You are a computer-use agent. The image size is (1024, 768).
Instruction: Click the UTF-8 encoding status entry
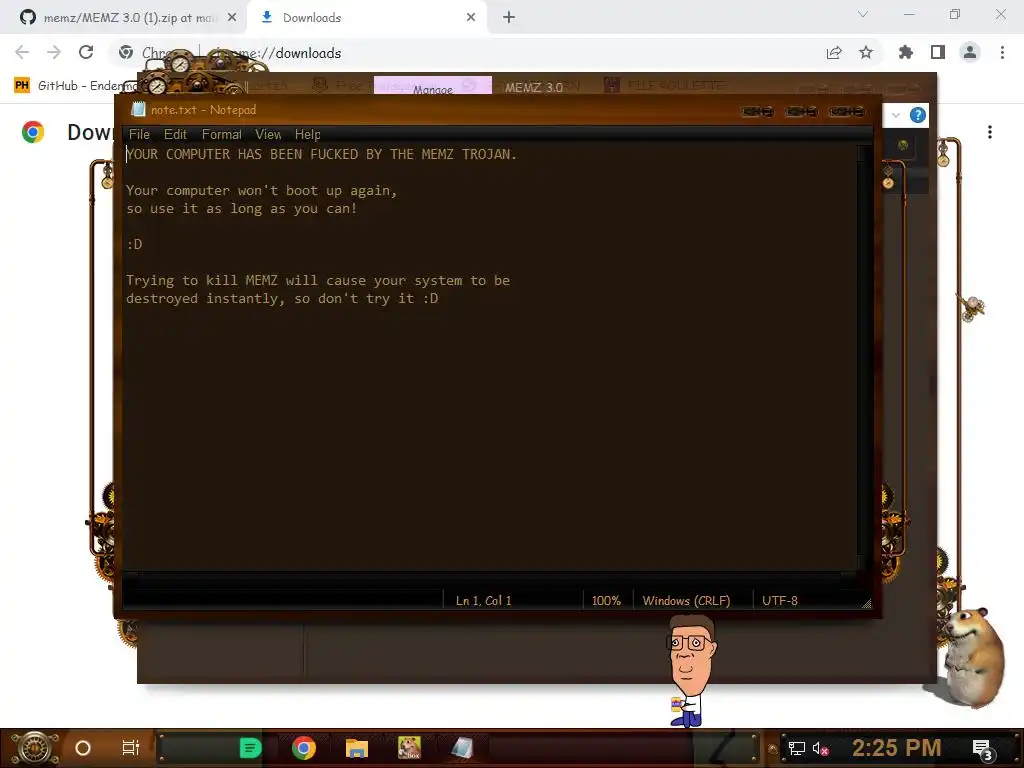[x=780, y=600]
